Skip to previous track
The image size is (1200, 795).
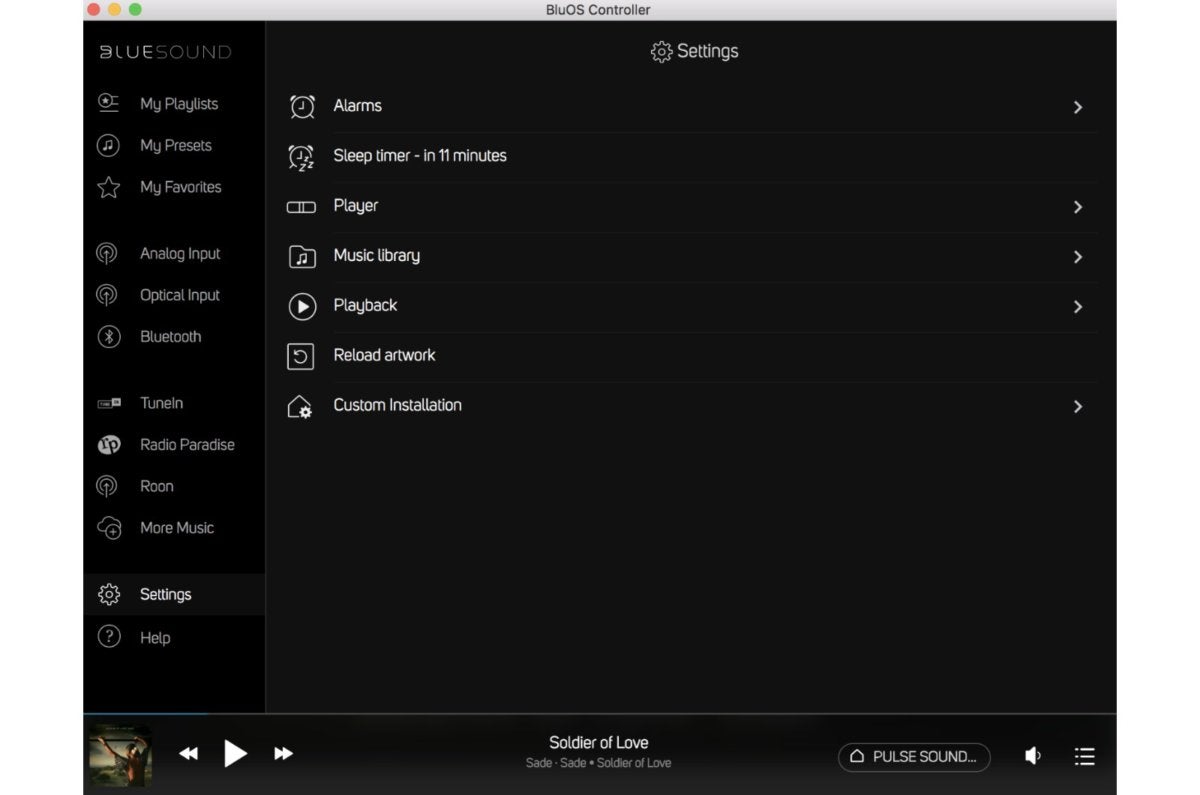[188, 754]
